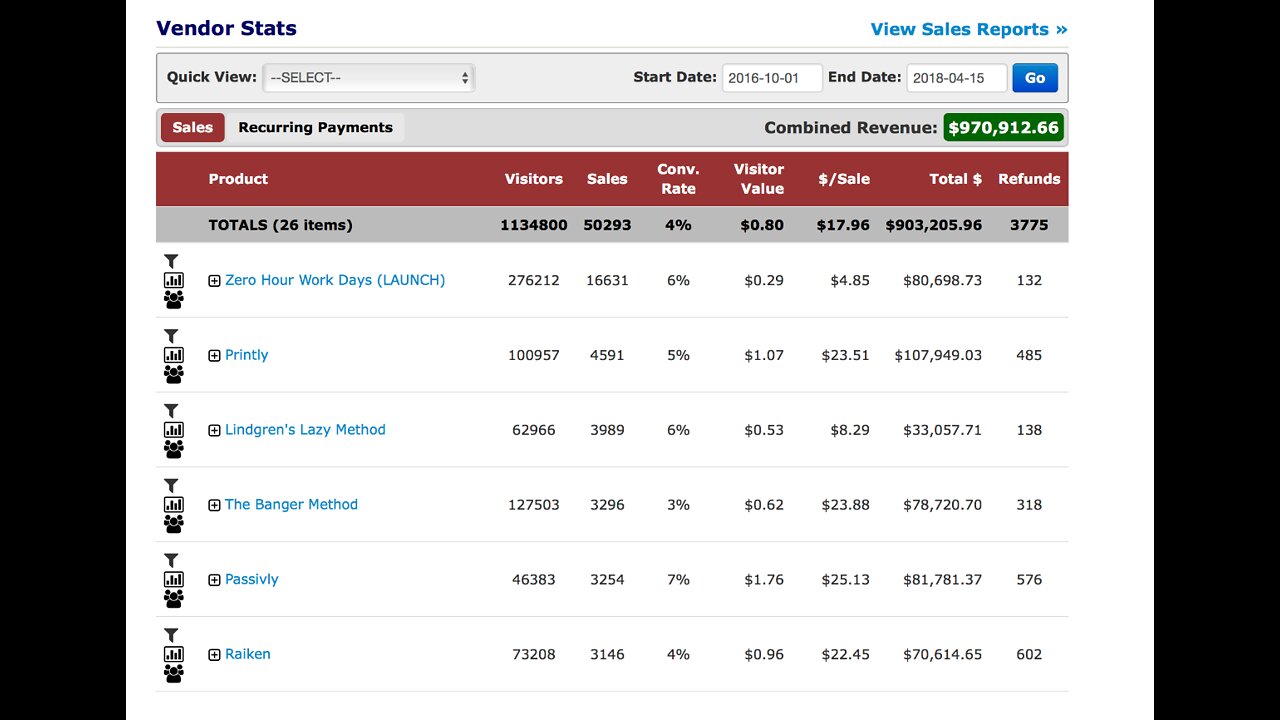Click the Visitors column header

point(533,179)
